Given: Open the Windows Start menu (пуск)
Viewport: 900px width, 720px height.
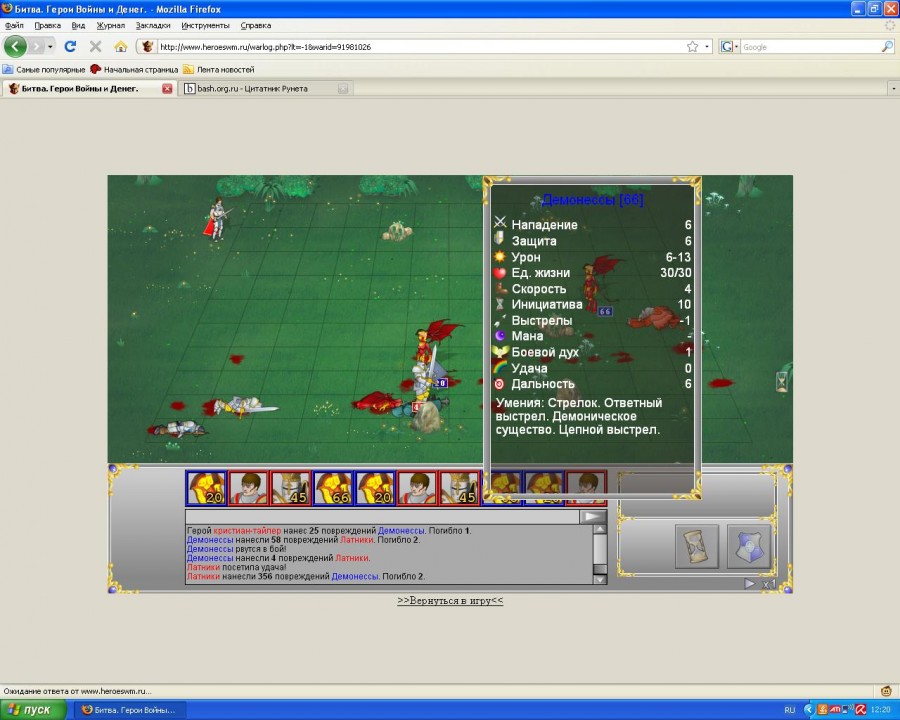Looking at the screenshot, I should coord(32,710).
